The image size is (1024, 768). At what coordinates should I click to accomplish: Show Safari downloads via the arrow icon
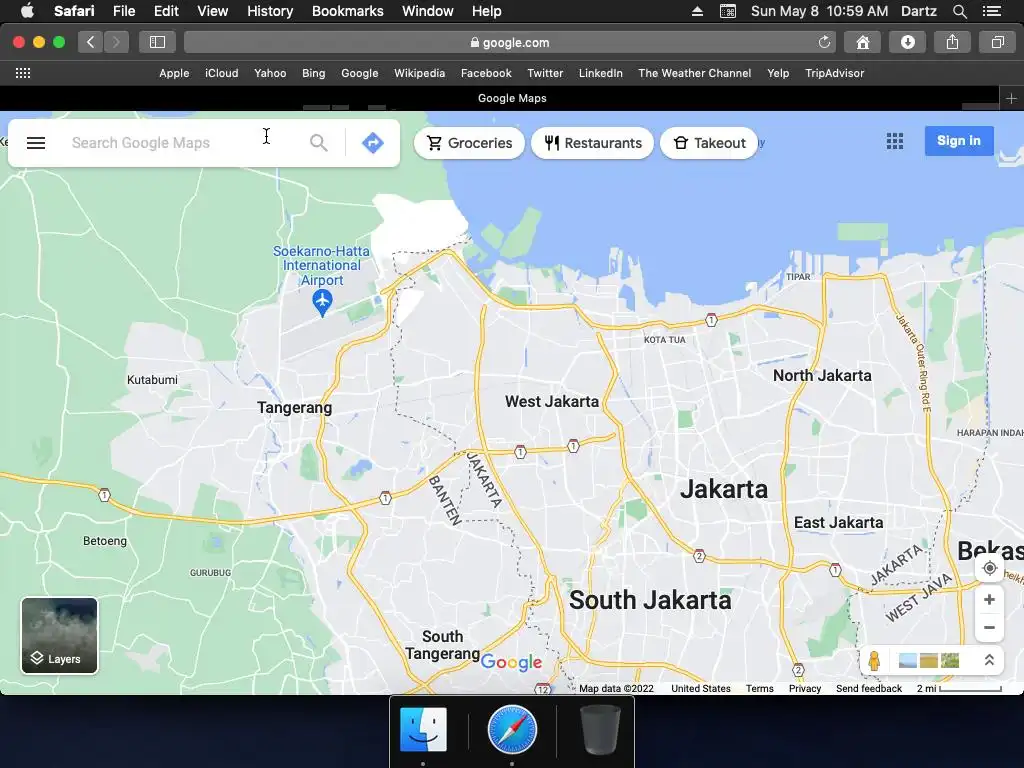[x=908, y=42]
